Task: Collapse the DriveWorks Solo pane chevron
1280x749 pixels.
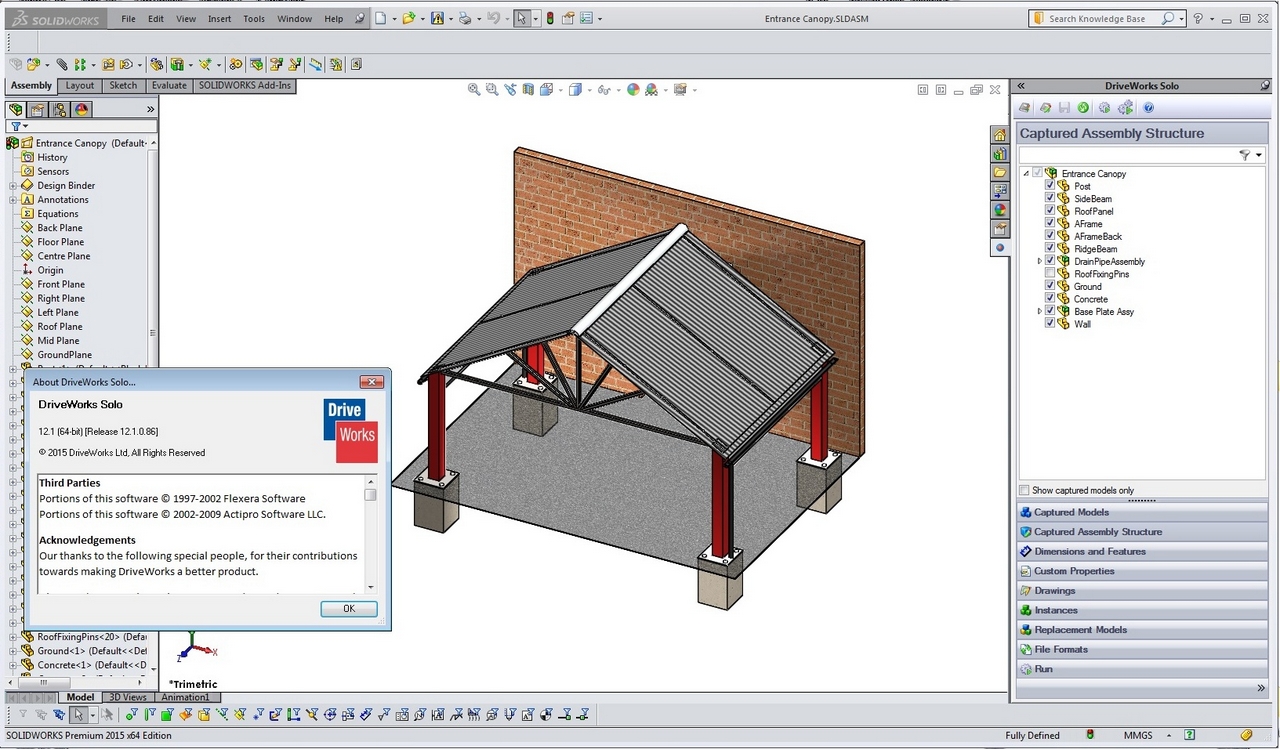Action: click(x=1021, y=85)
